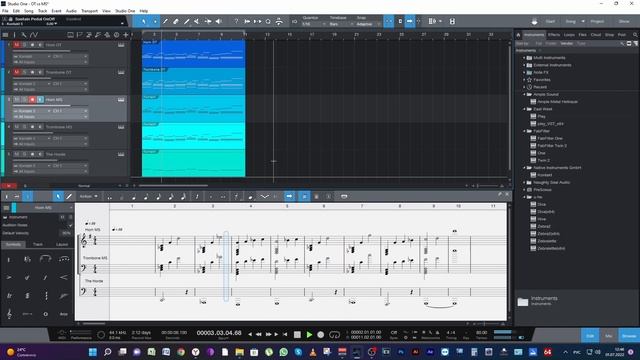Click the Start page button
The width and height of the screenshot is (640, 360).
[x=550, y=21]
